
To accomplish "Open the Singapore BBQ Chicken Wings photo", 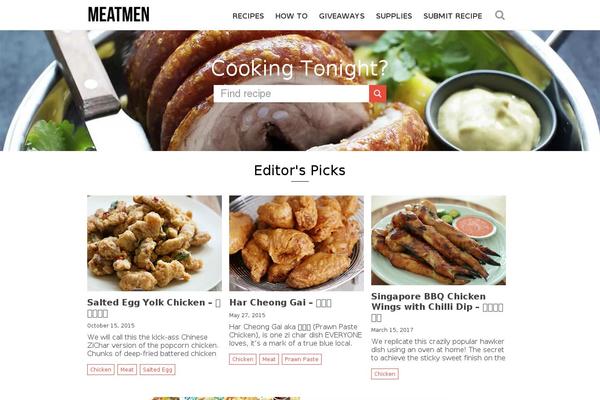I will tap(438, 240).
